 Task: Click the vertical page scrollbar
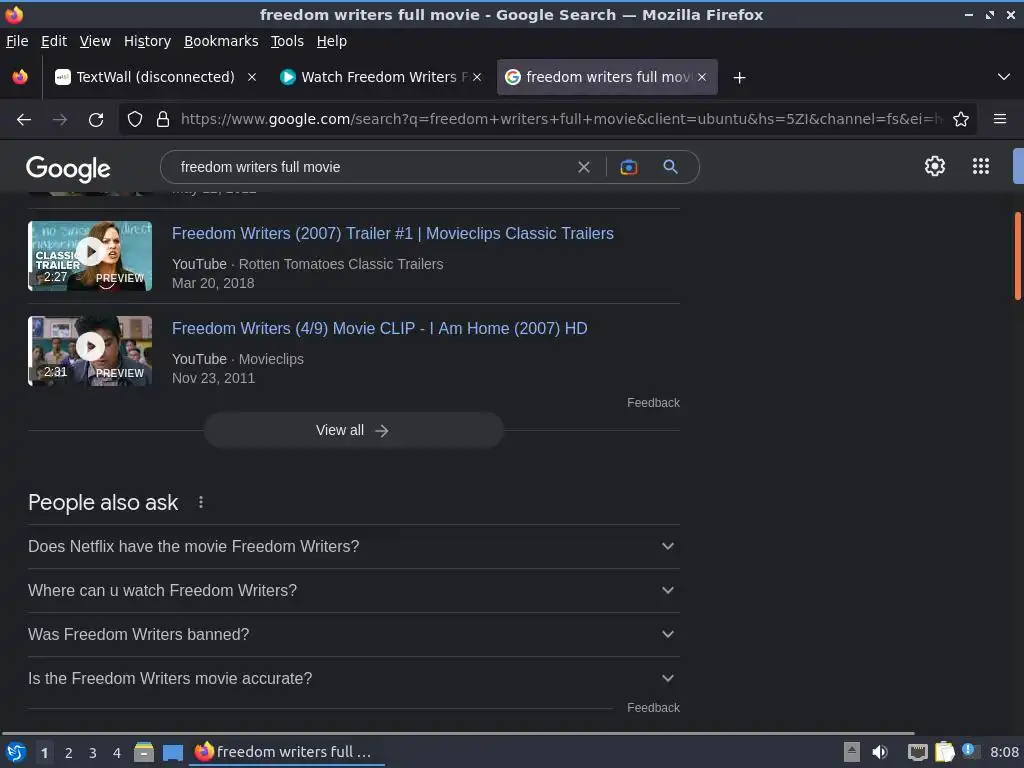click(x=1017, y=256)
